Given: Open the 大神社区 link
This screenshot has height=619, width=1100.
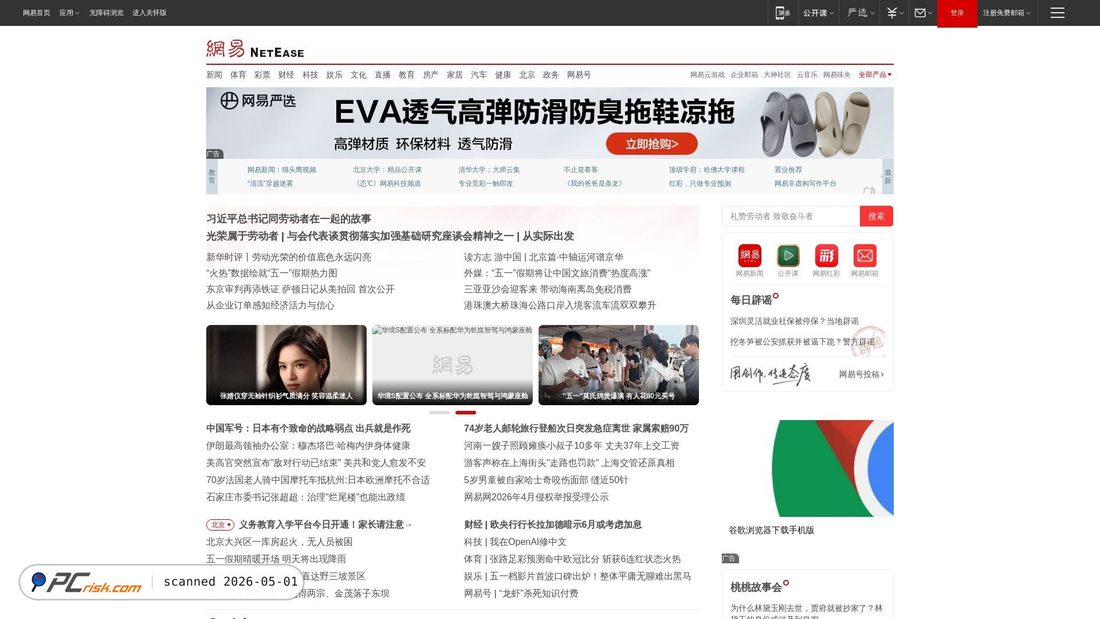Looking at the screenshot, I should pyautogui.click(x=777, y=74).
